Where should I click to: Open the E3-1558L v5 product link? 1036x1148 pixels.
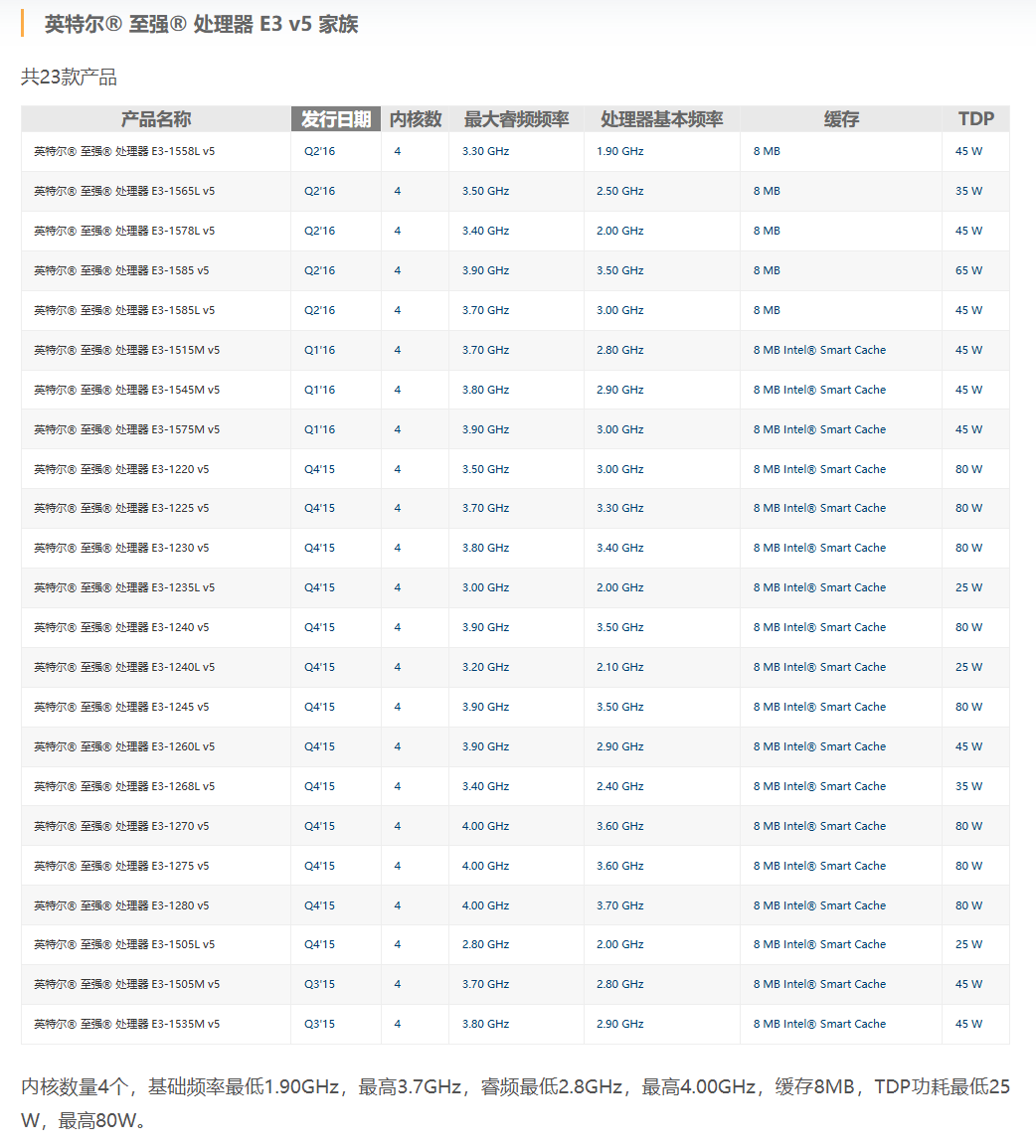[124, 151]
